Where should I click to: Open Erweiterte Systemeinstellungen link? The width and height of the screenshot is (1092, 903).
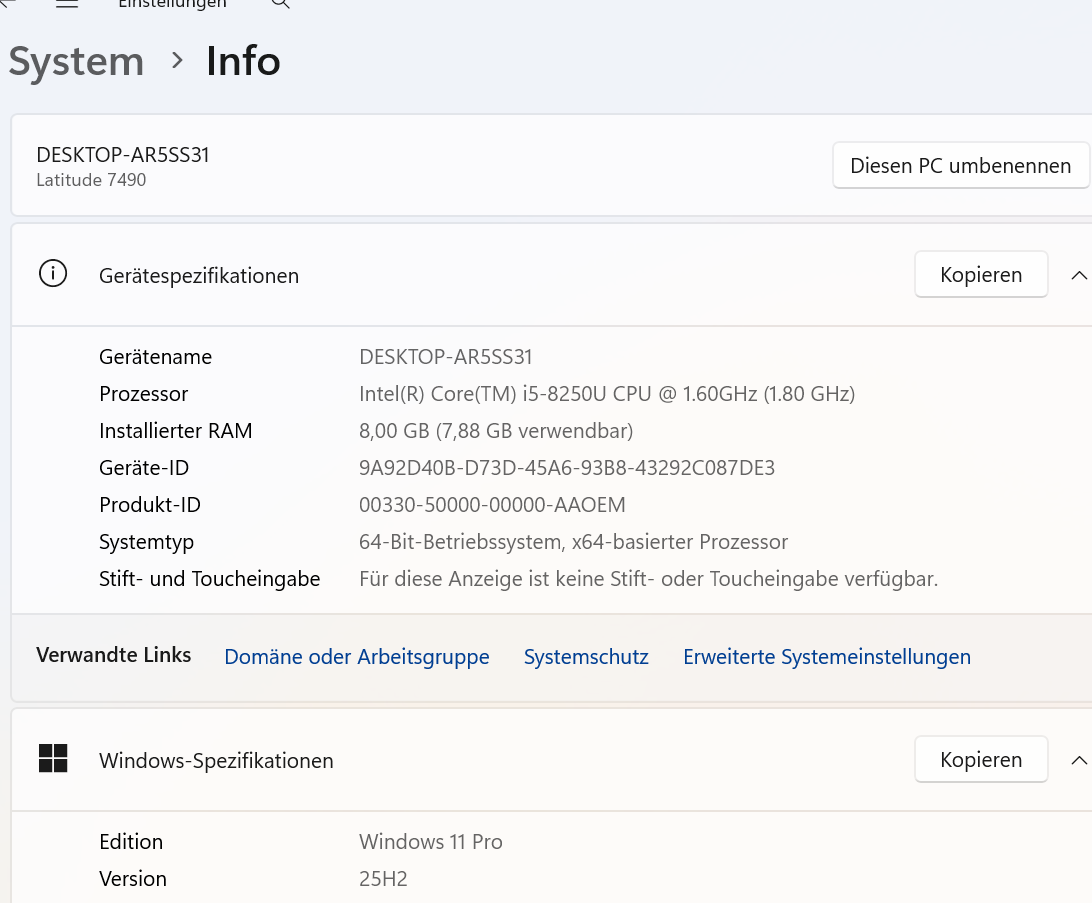[827, 657]
